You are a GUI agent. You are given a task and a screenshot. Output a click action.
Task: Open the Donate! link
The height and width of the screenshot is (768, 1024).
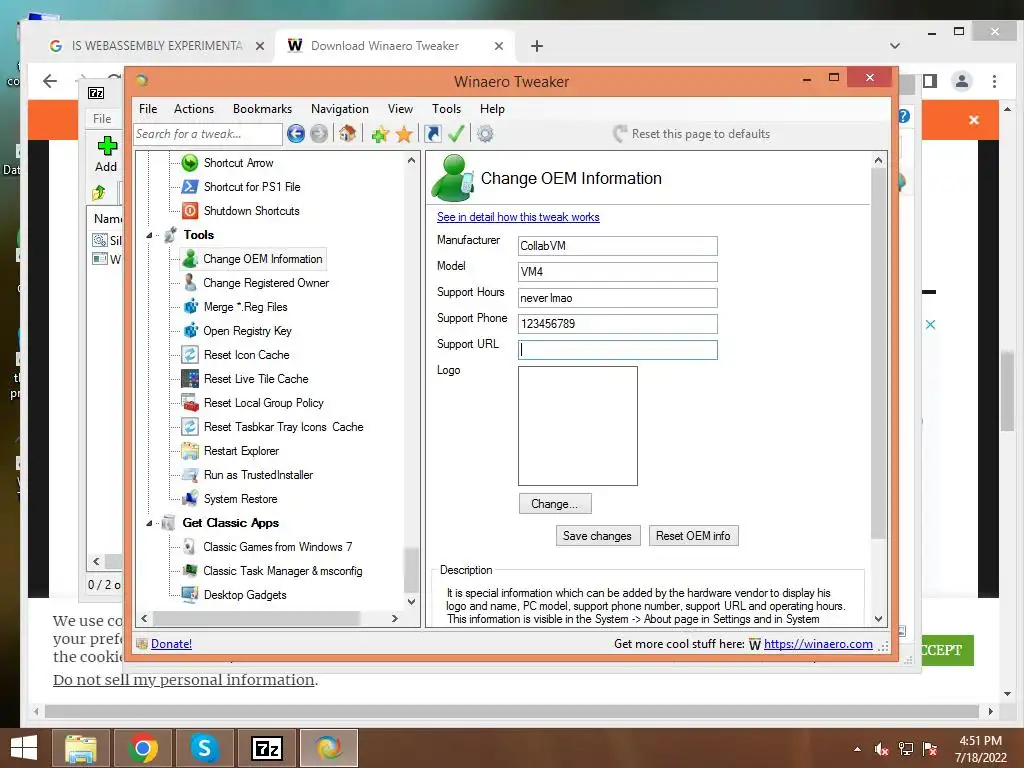(x=171, y=644)
